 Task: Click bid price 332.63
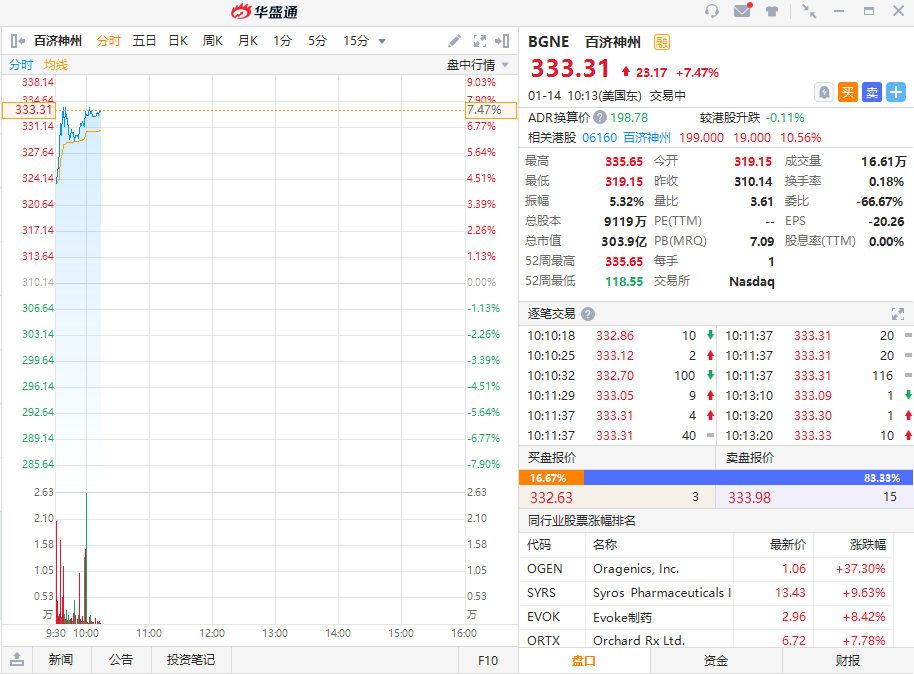pos(551,497)
